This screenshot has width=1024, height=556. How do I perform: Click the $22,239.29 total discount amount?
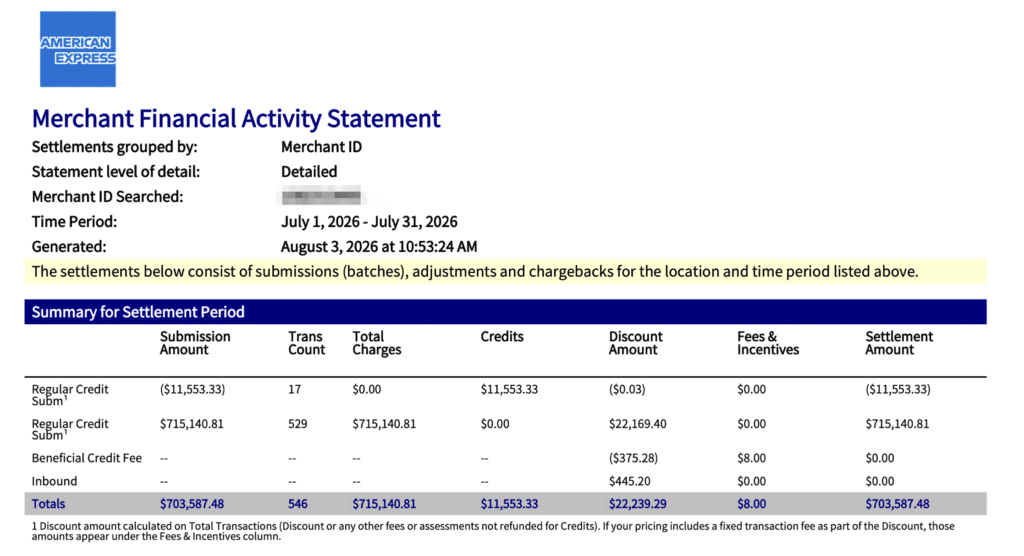(637, 504)
